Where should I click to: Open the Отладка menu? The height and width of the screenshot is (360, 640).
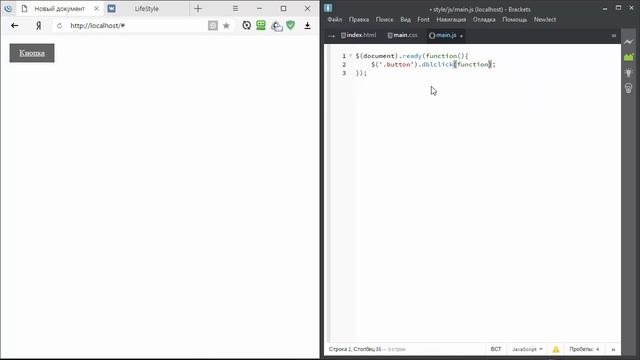point(484,20)
